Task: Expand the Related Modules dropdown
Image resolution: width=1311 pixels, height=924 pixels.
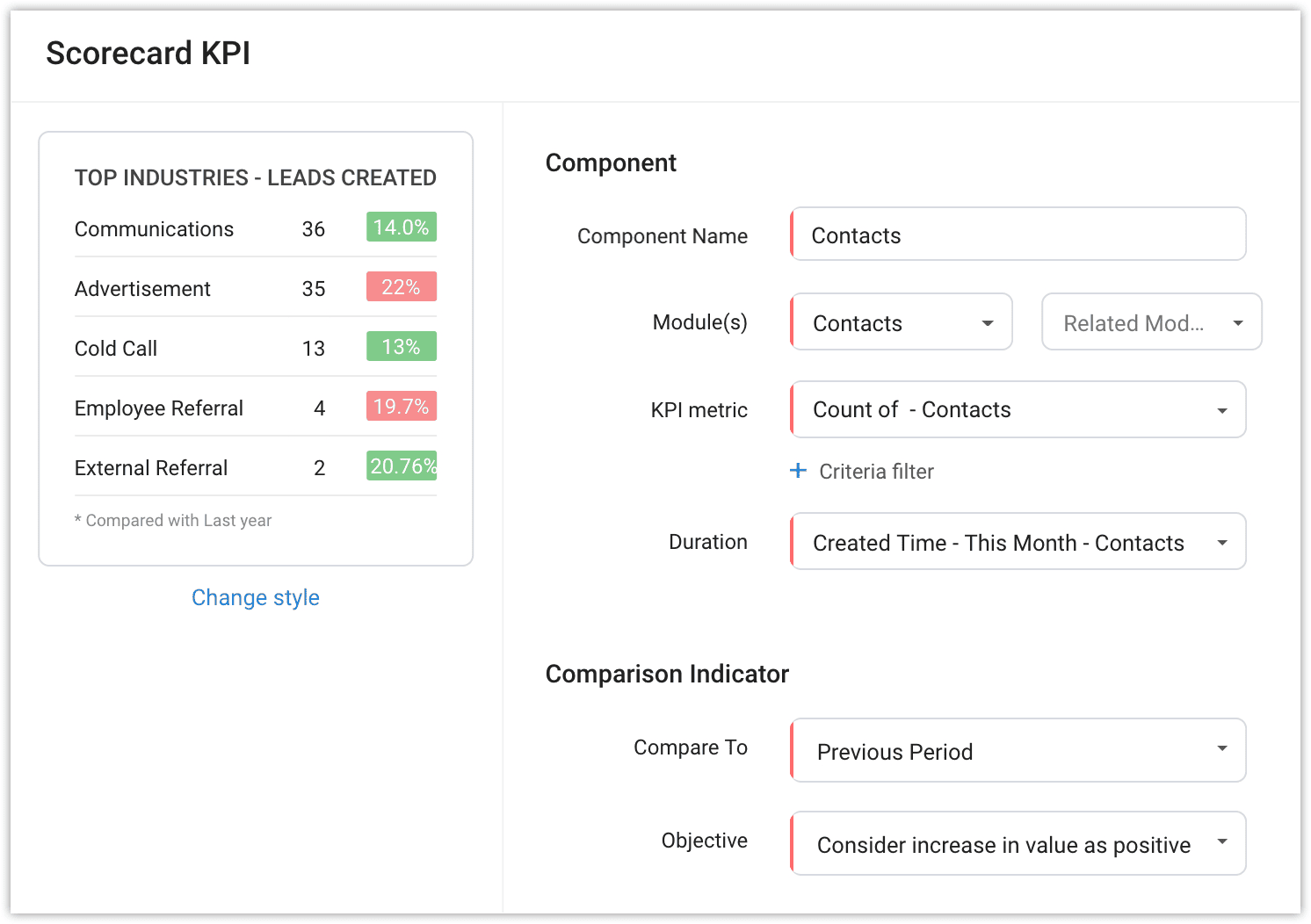Action: point(1152,322)
